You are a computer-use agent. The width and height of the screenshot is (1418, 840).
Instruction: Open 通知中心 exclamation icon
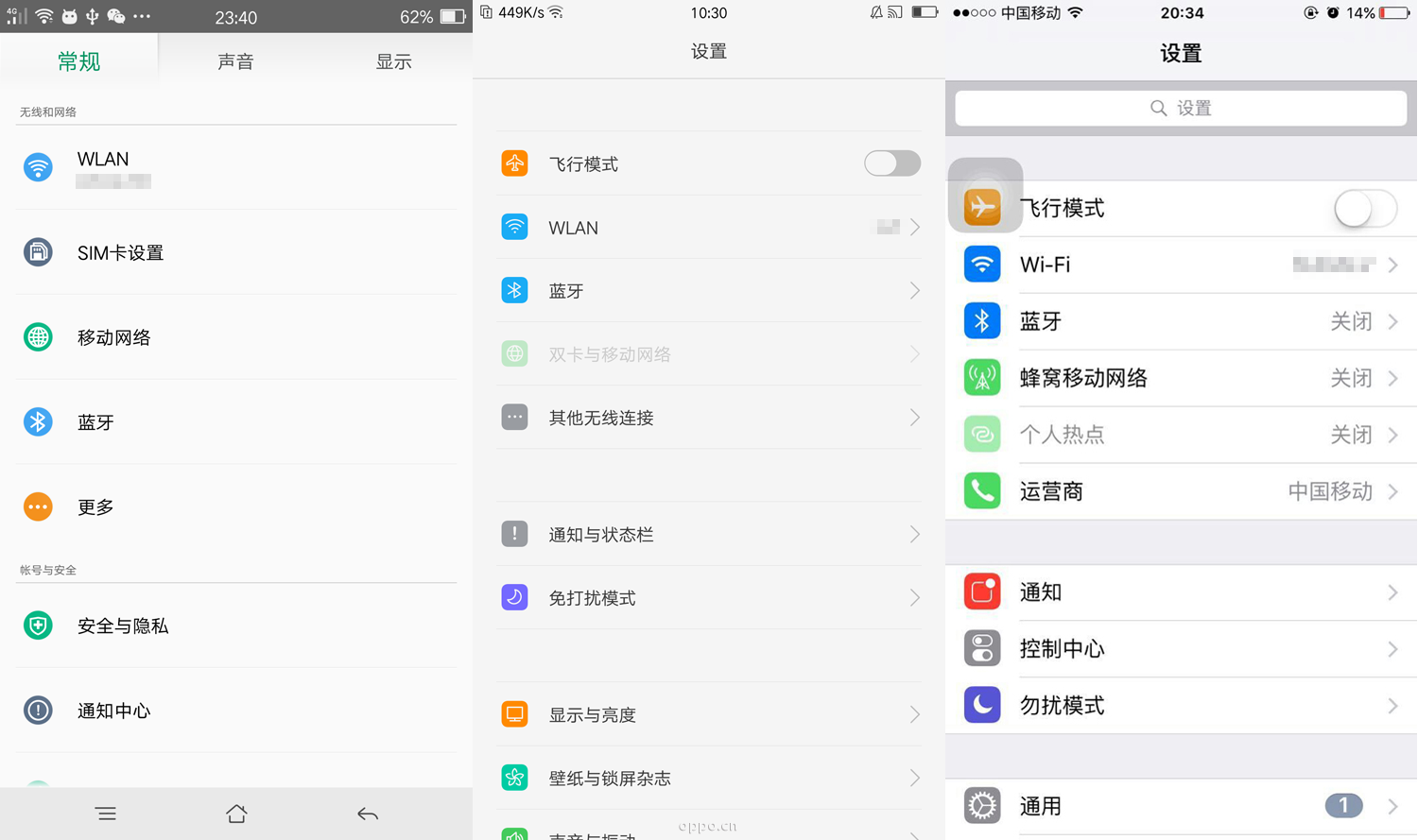coord(38,711)
